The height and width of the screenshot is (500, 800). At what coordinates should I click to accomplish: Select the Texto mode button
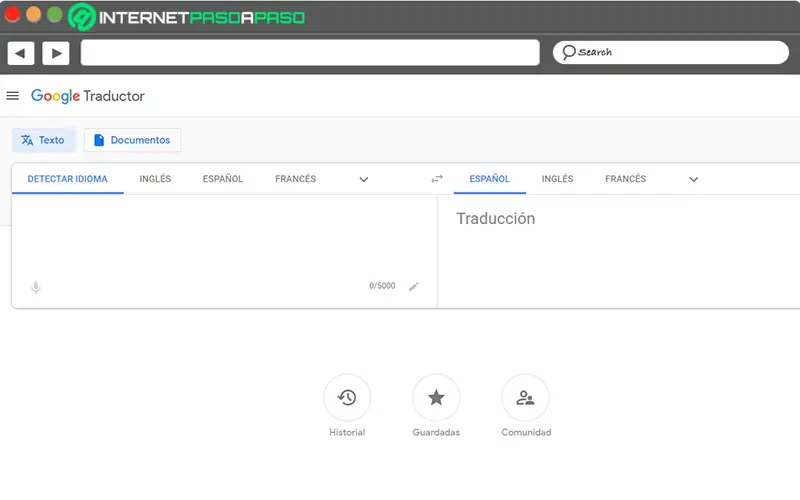click(43, 140)
